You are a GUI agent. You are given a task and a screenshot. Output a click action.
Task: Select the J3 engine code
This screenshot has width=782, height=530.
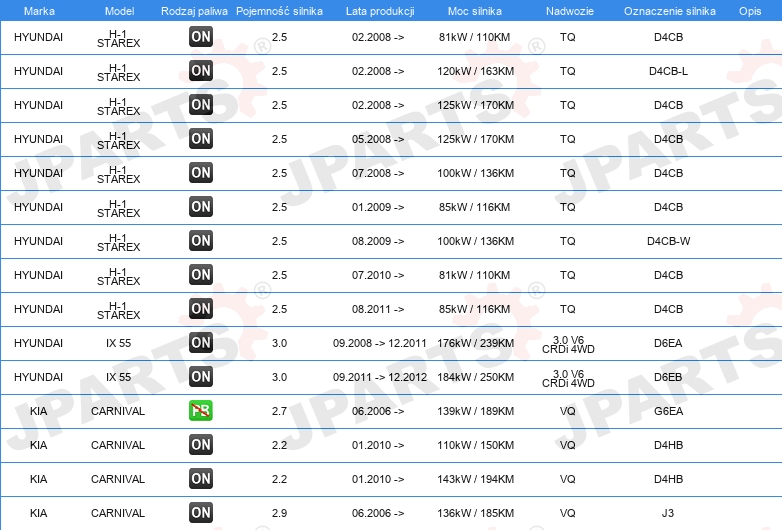tap(668, 513)
